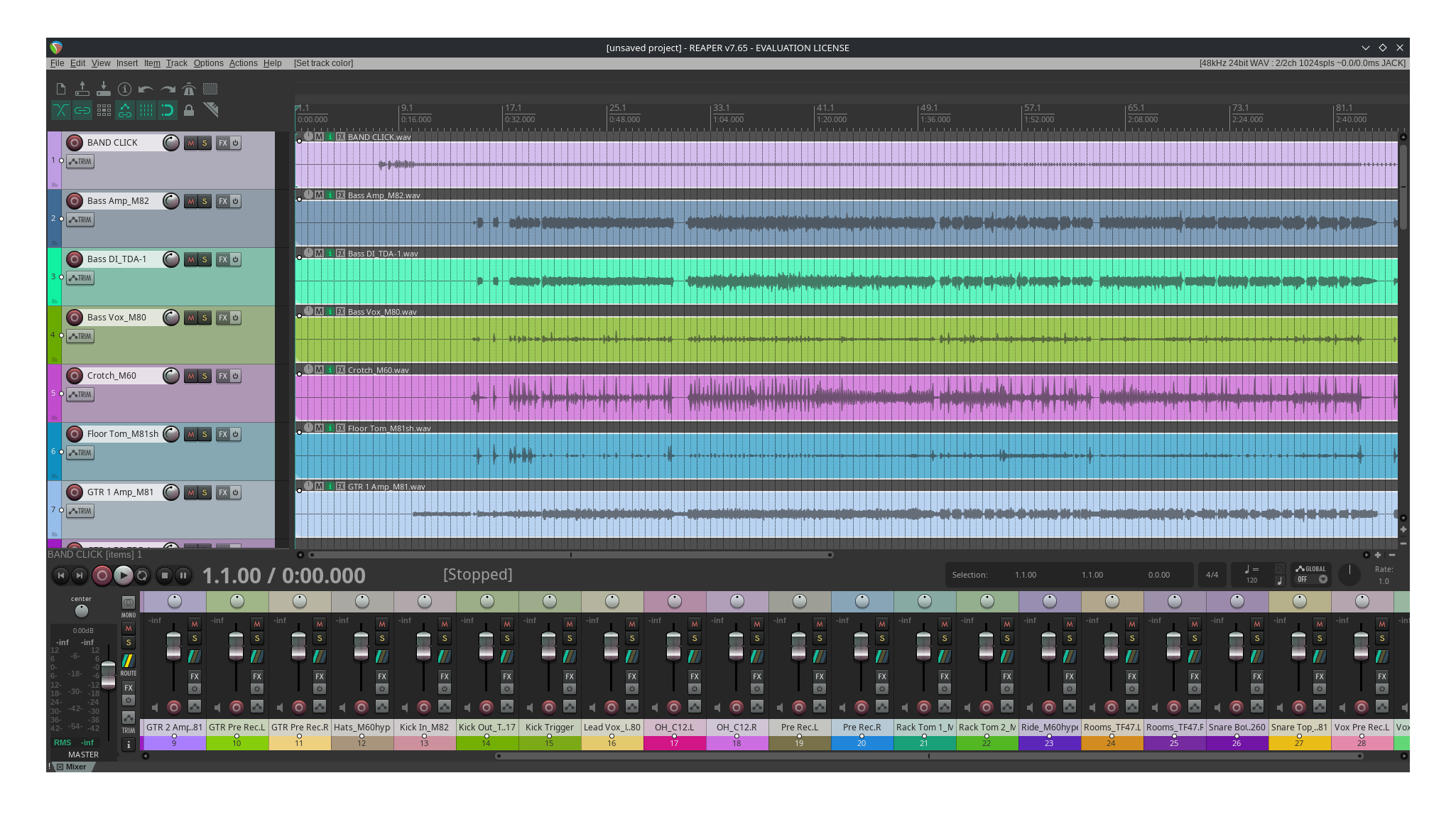Click the master track volume fader
Viewport: 1456px width, 827px height.
(x=108, y=674)
